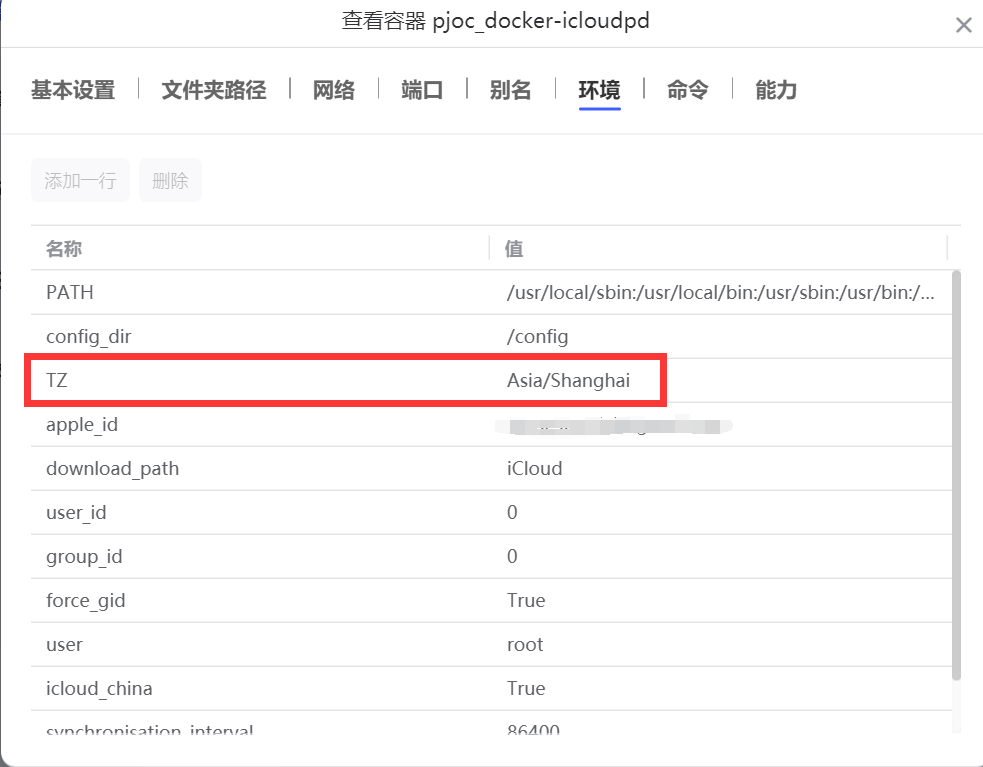
Task: Click the user value root
Action: click(x=525, y=645)
